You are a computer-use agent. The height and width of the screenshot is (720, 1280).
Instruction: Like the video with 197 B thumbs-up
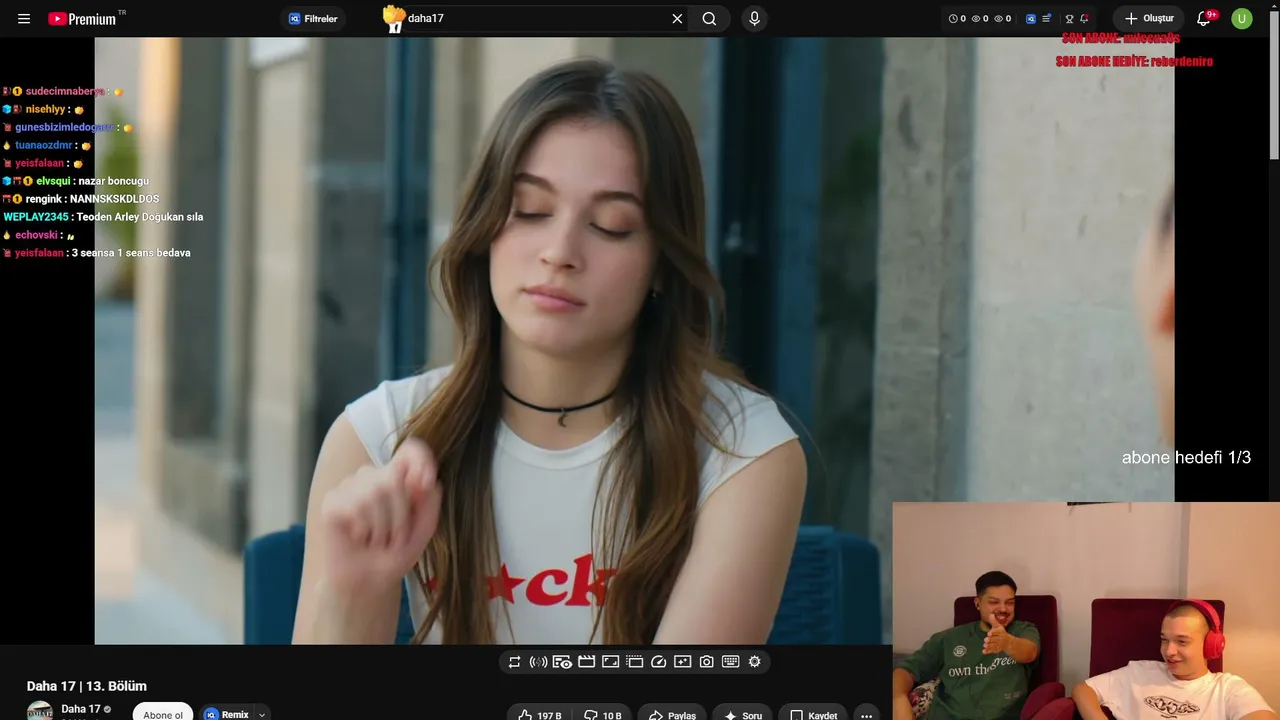coord(539,714)
